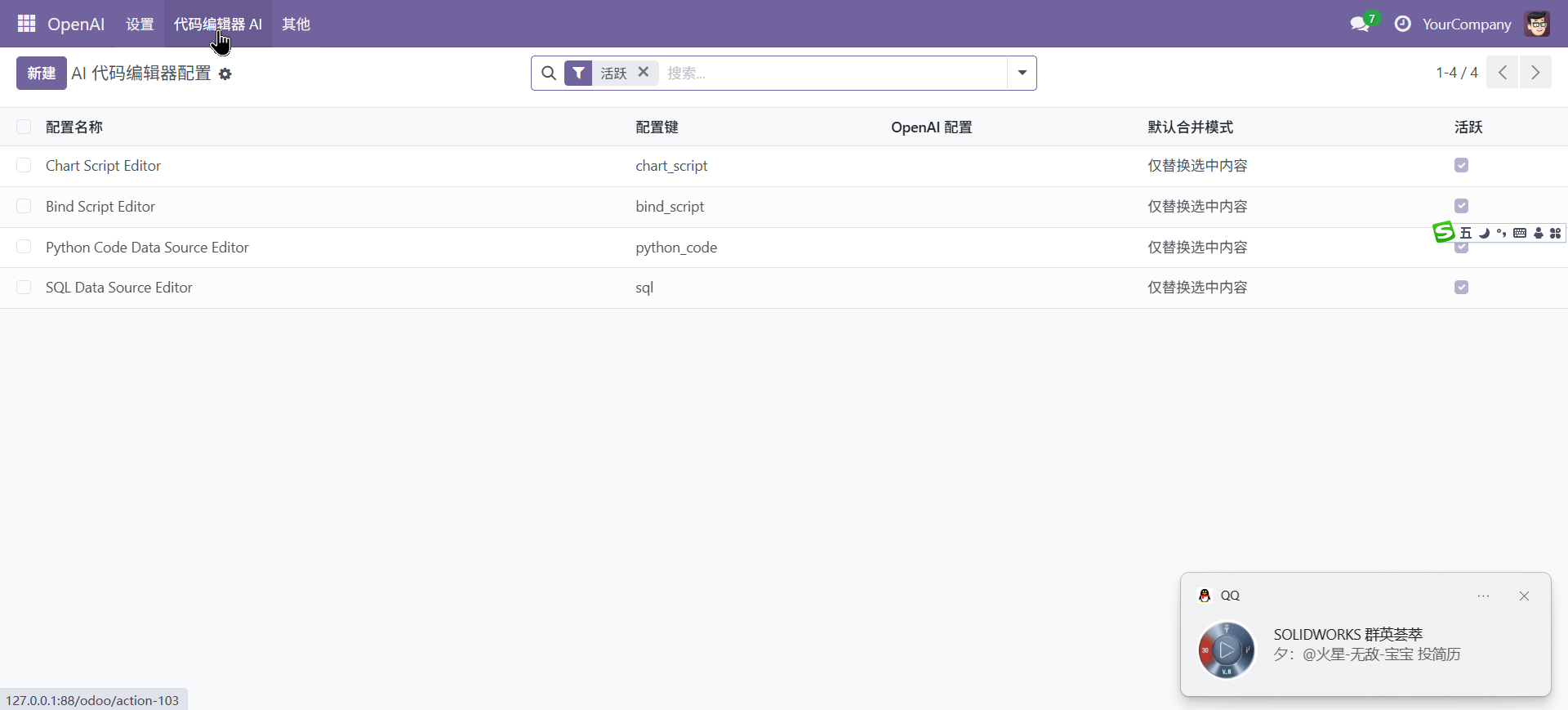1568x710 pixels.
Task: Go to previous page of records
Action: pos(1502,73)
